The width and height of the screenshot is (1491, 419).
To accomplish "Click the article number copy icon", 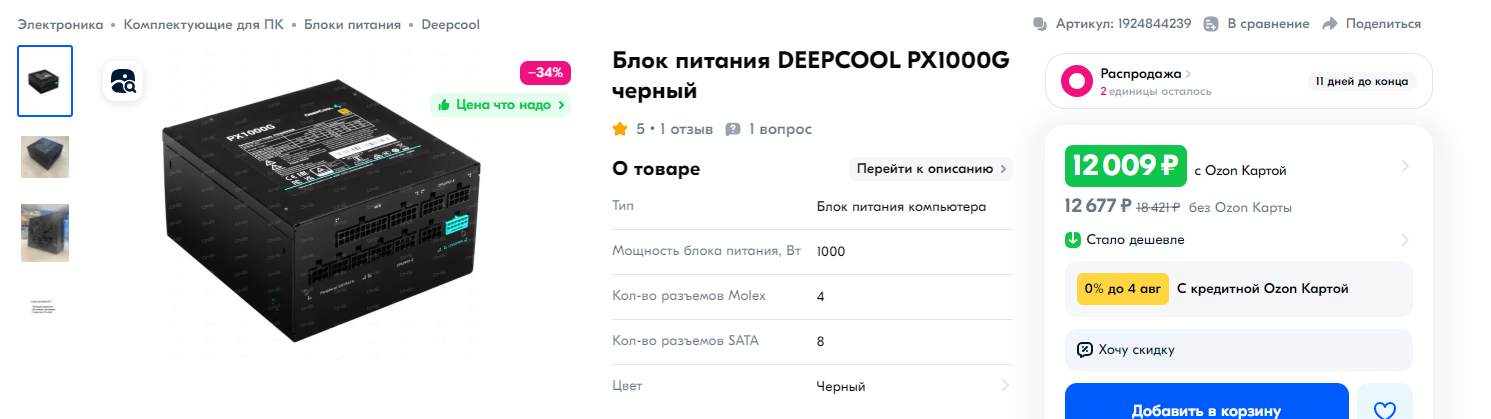I will 1040,24.
